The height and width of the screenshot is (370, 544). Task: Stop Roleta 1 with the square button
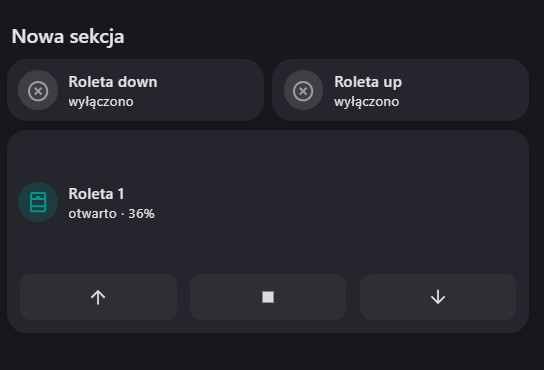pyautogui.click(x=268, y=297)
